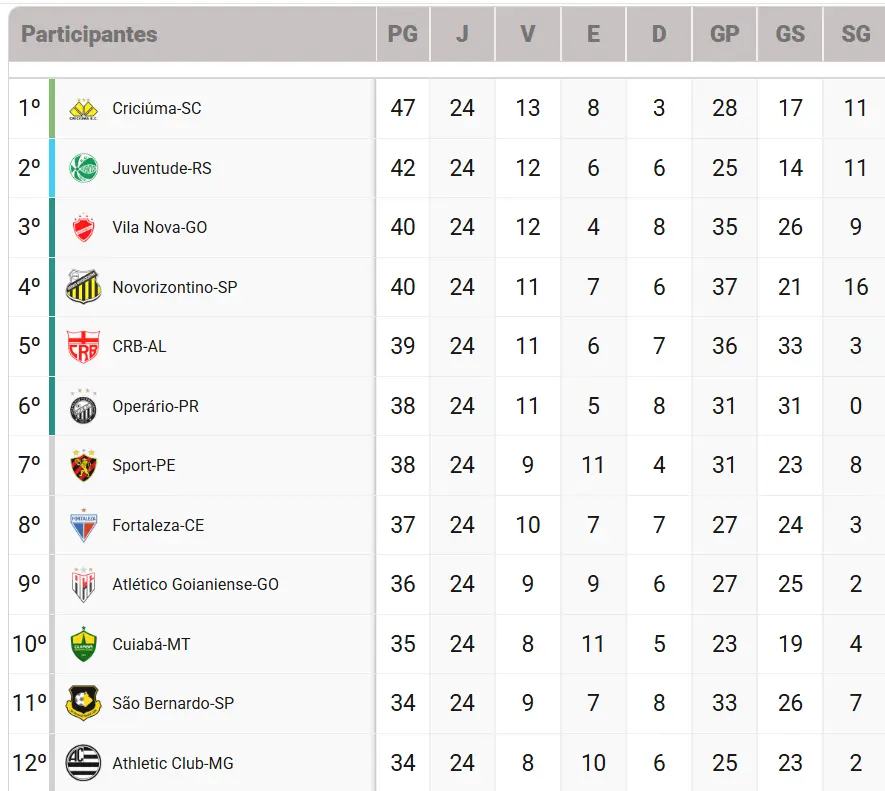Open the Criciúma-SC team name link
Viewport: 885px width, 791px height.
click(x=157, y=108)
